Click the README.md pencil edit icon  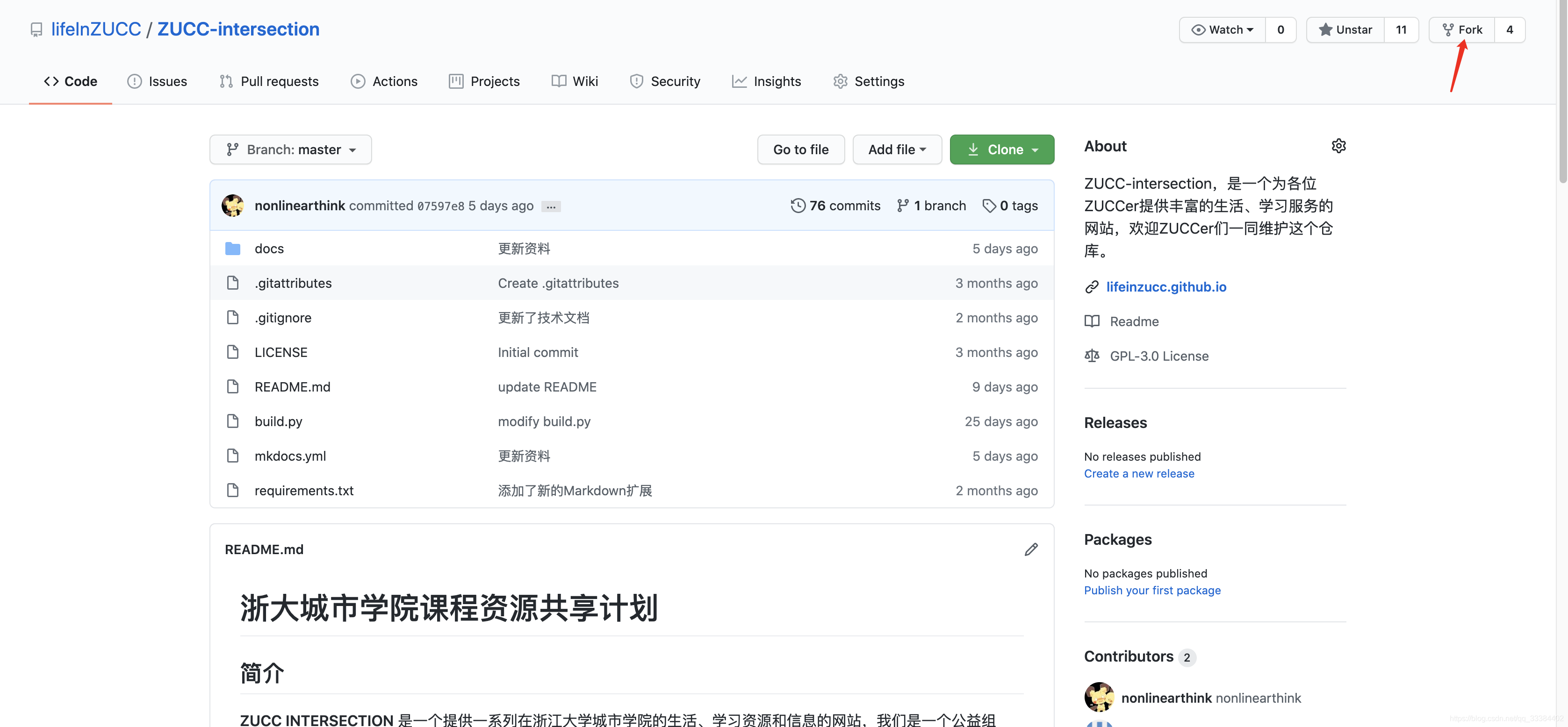(x=1030, y=549)
